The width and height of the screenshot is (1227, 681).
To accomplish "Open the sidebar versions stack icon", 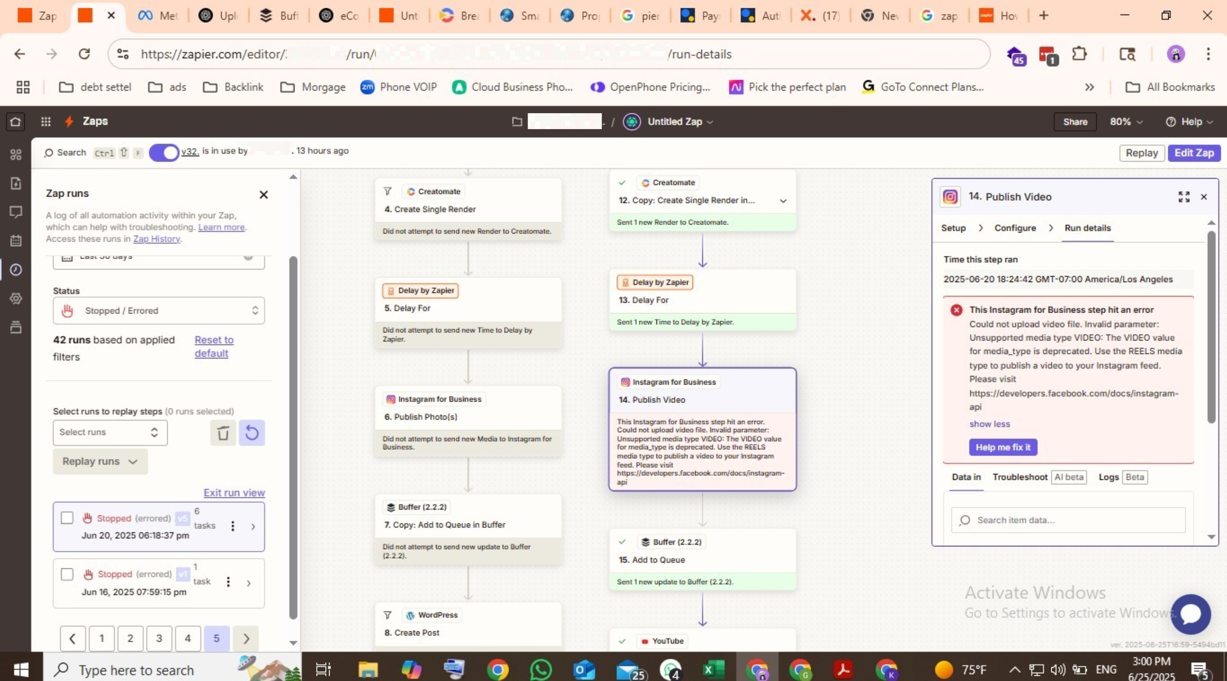I will coord(15,327).
